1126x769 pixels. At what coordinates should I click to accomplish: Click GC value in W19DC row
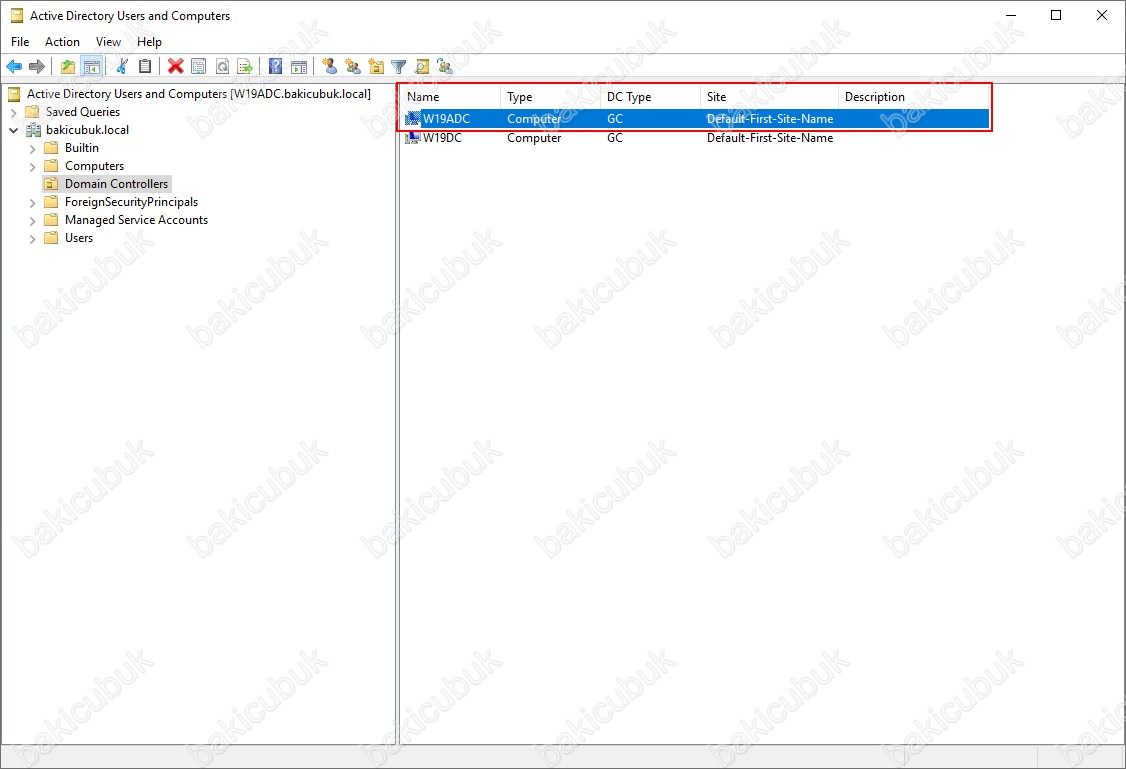[x=615, y=138]
